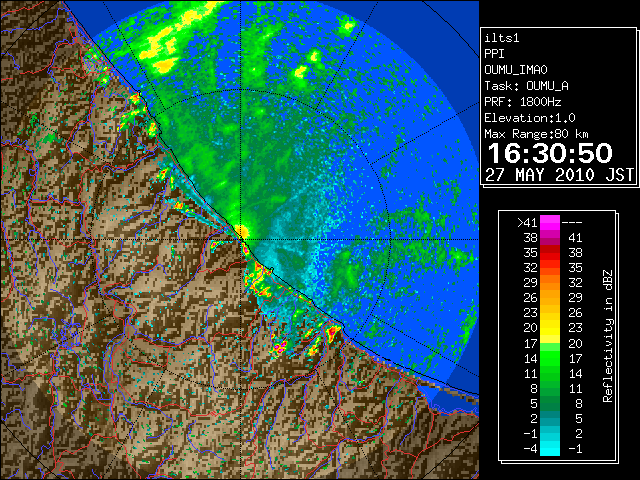This screenshot has width=640, height=480.
Task: Click the 'Max Range:80 km' line
Action: click(536, 134)
